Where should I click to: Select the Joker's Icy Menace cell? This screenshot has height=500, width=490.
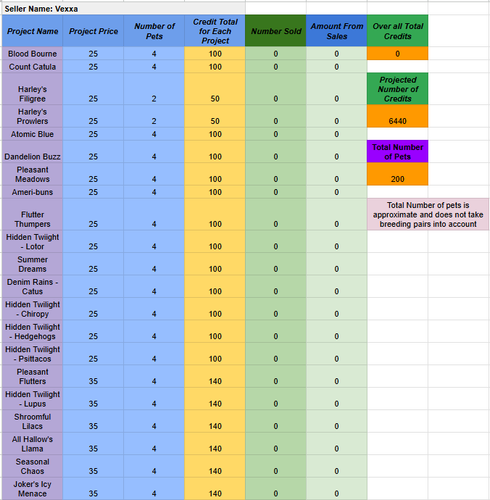coord(32,489)
